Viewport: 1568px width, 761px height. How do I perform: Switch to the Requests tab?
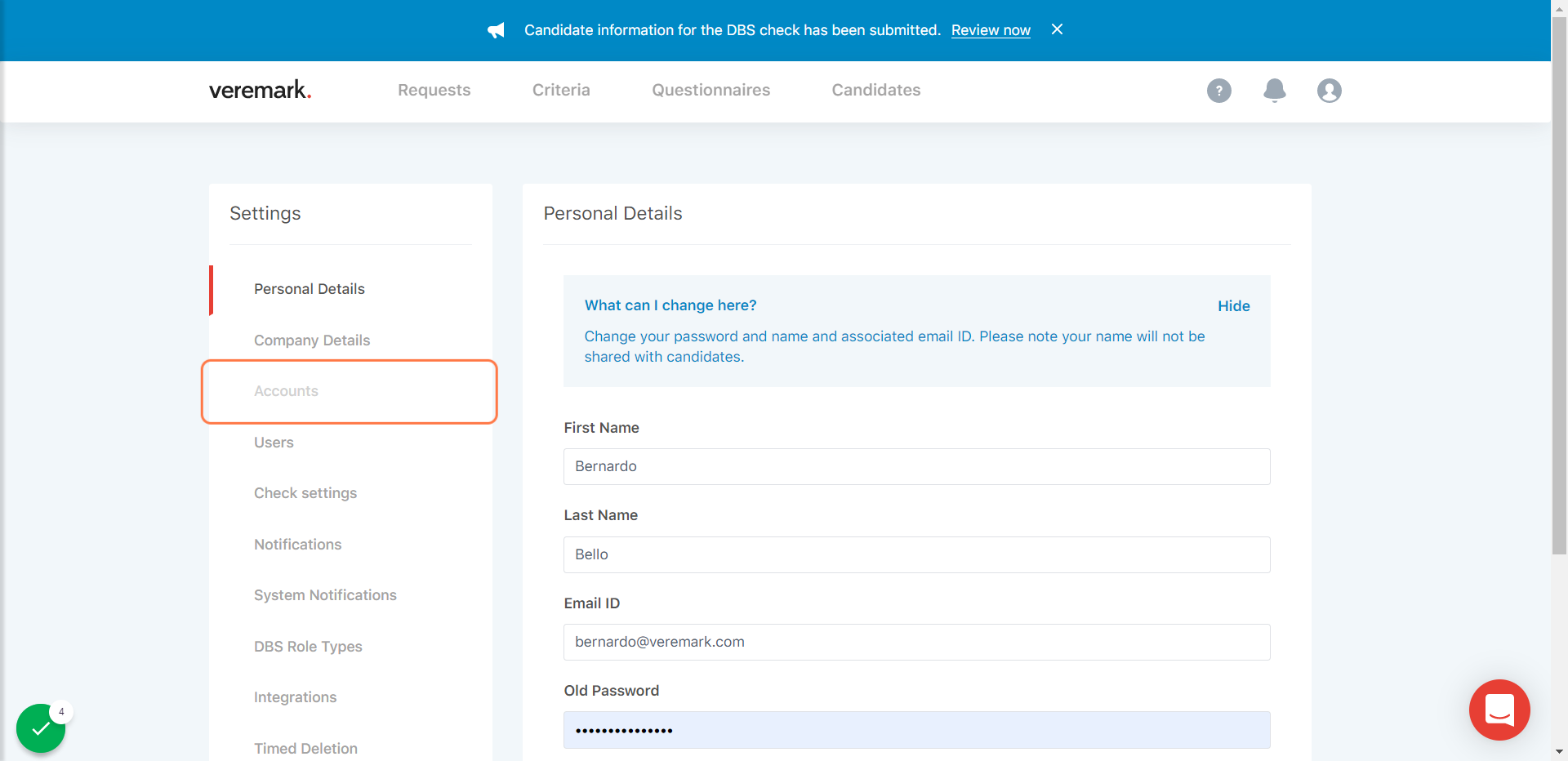click(434, 90)
